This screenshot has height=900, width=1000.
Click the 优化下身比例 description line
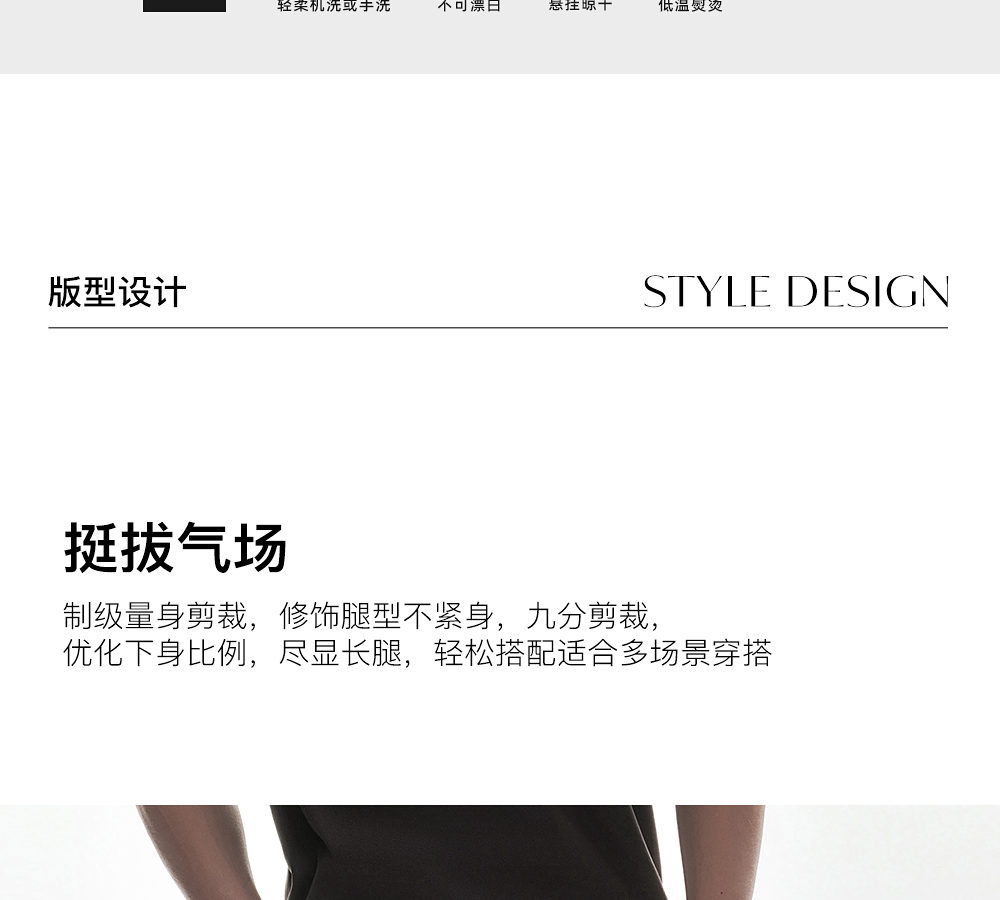click(418, 653)
